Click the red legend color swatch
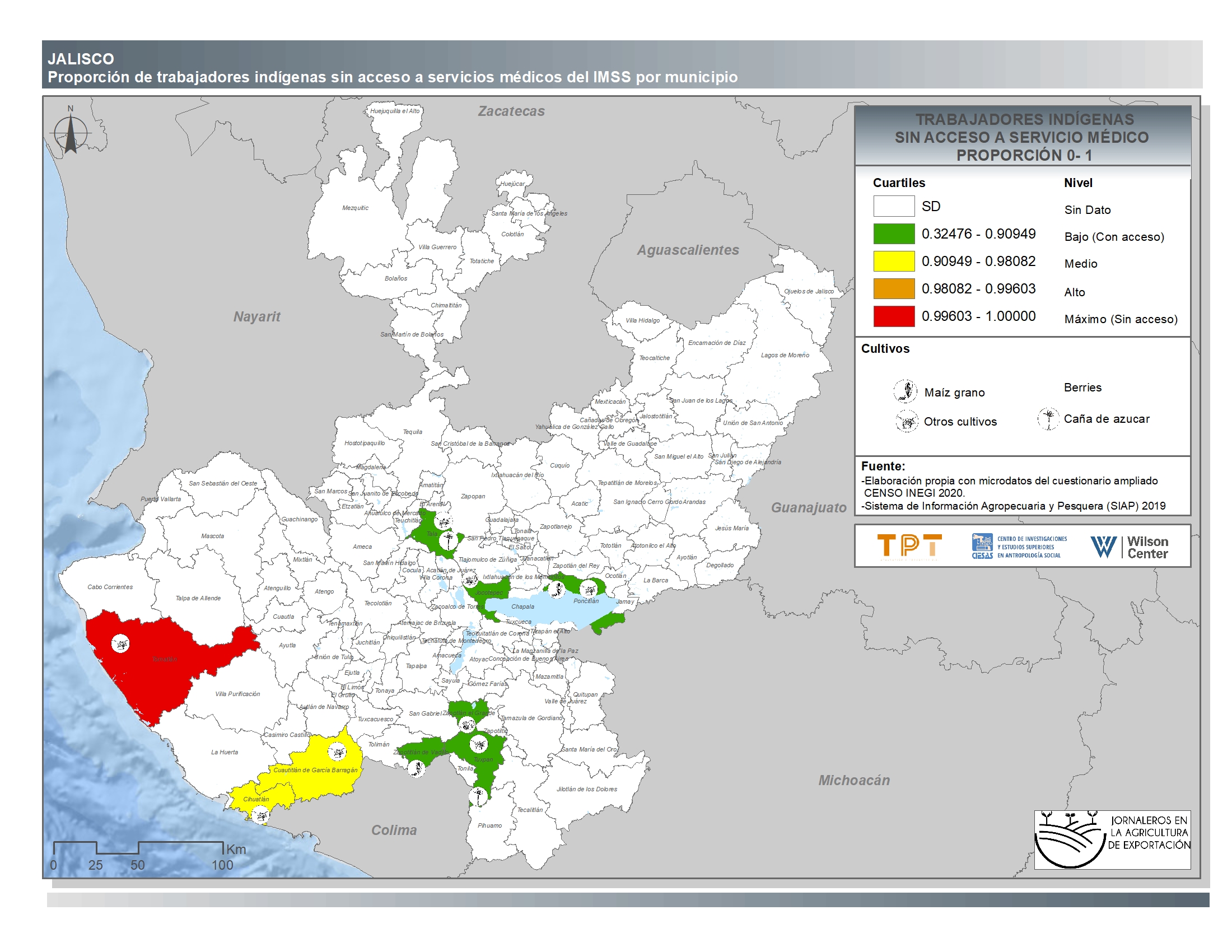The height and width of the screenshot is (952, 1232). (x=894, y=316)
